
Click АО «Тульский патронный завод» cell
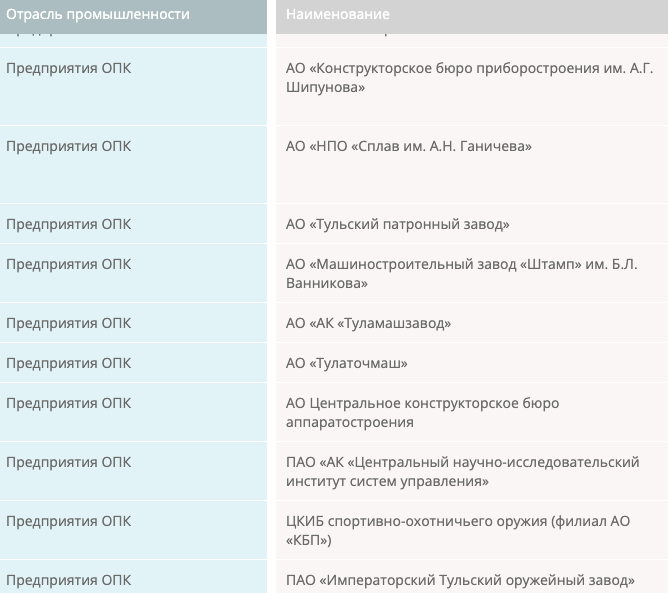pos(397,224)
